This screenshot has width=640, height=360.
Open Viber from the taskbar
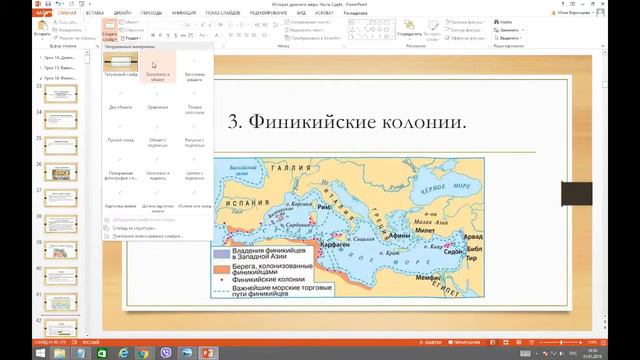click(x=166, y=353)
